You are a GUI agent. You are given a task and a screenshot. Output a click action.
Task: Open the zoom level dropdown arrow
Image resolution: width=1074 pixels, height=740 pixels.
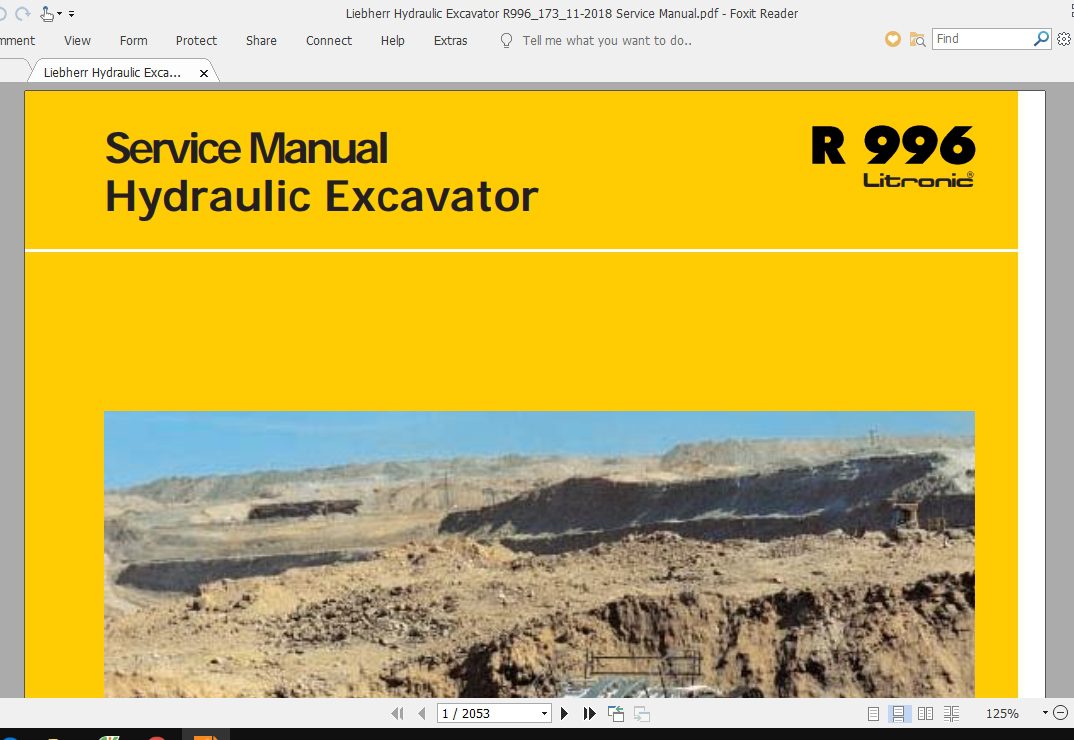(1045, 713)
